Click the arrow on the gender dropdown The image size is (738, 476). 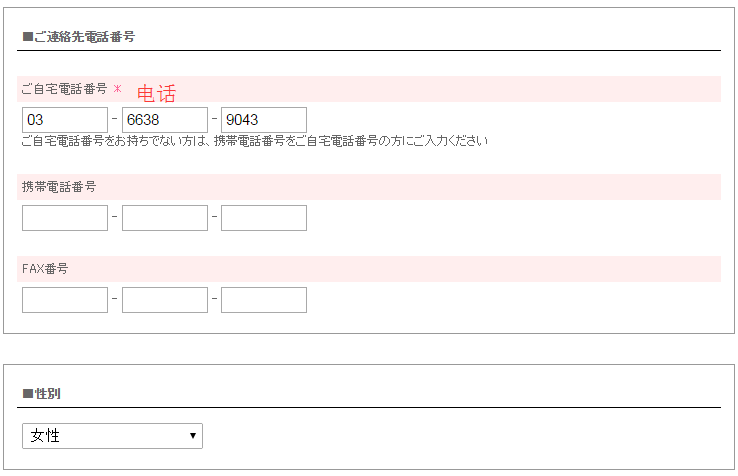click(192, 436)
